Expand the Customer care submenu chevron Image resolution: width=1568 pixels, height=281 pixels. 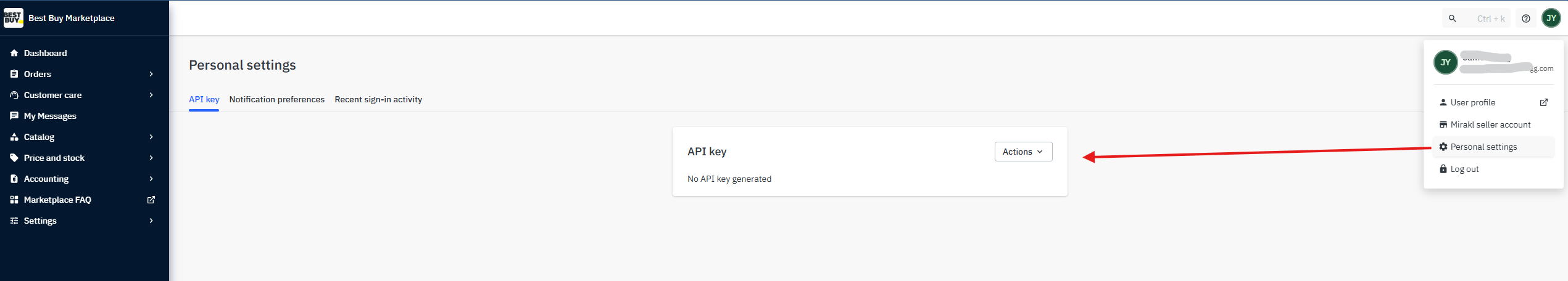coord(151,95)
